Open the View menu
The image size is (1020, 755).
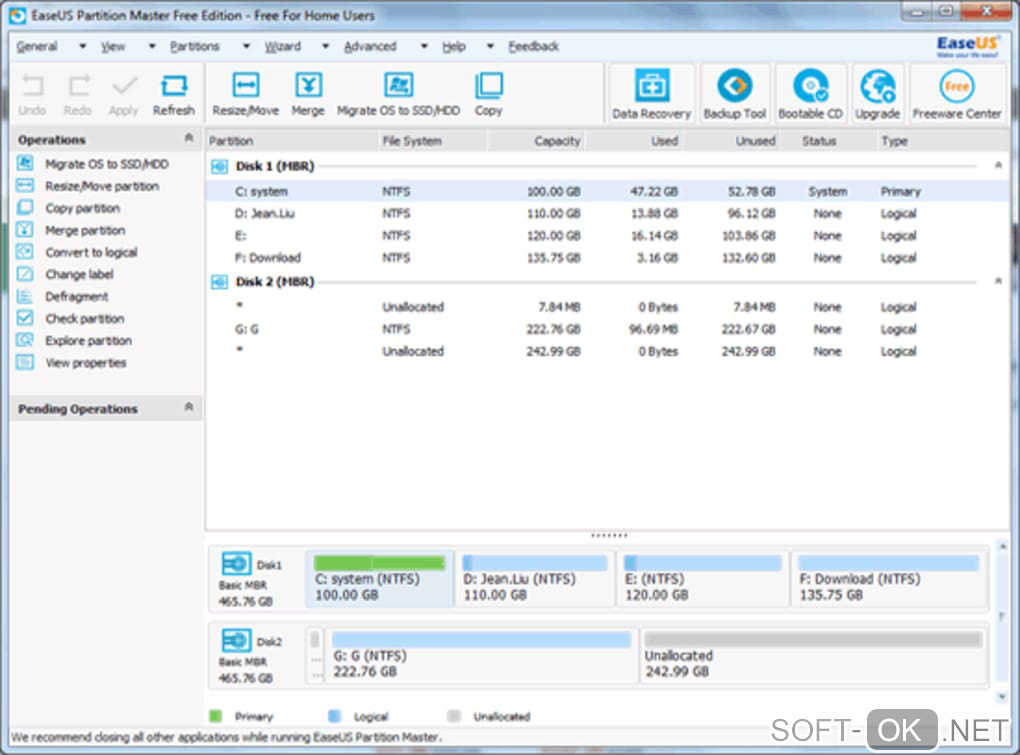coord(113,46)
